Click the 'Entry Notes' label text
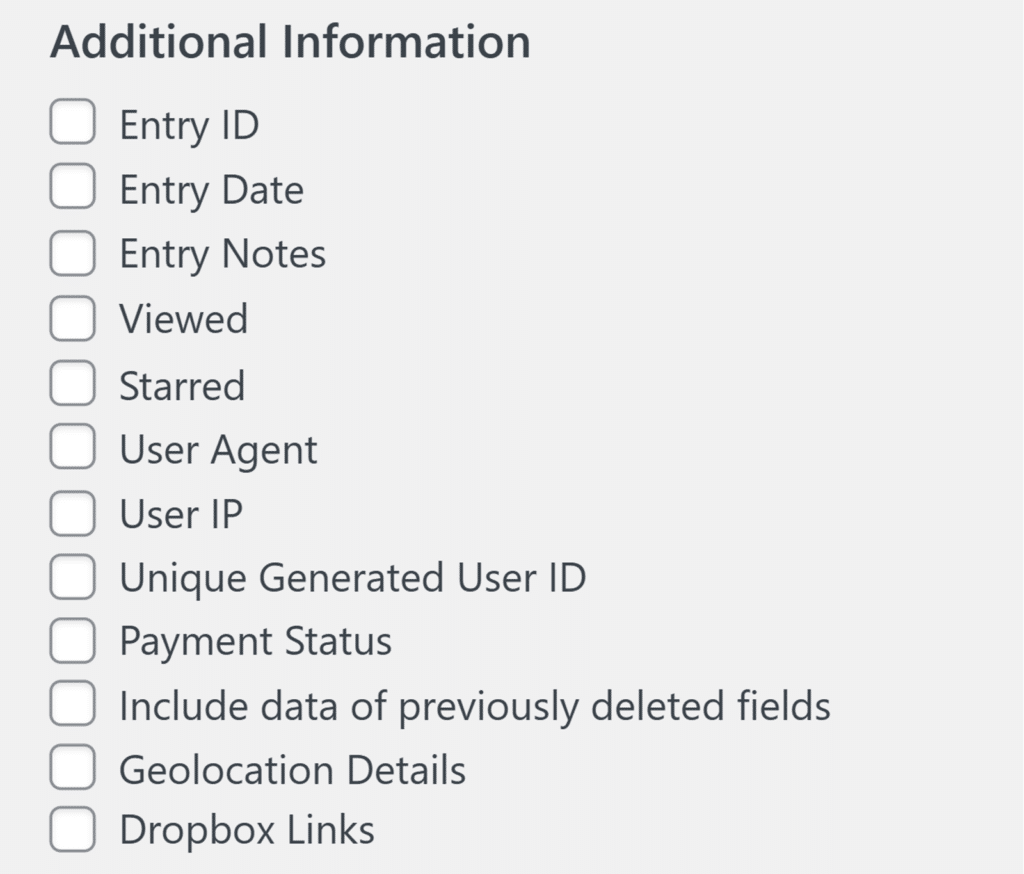The width and height of the screenshot is (1024, 874). (x=222, y=254)
